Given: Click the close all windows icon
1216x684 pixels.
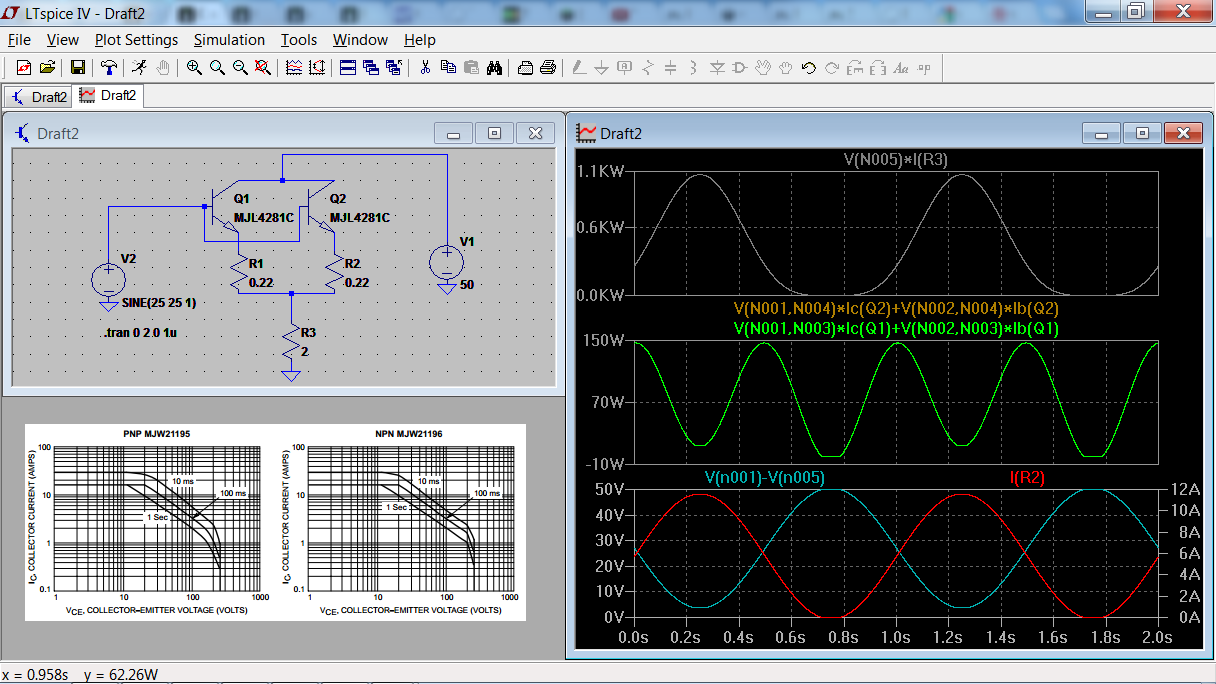Looking at the screenshot, I should (x=393, y=68).
